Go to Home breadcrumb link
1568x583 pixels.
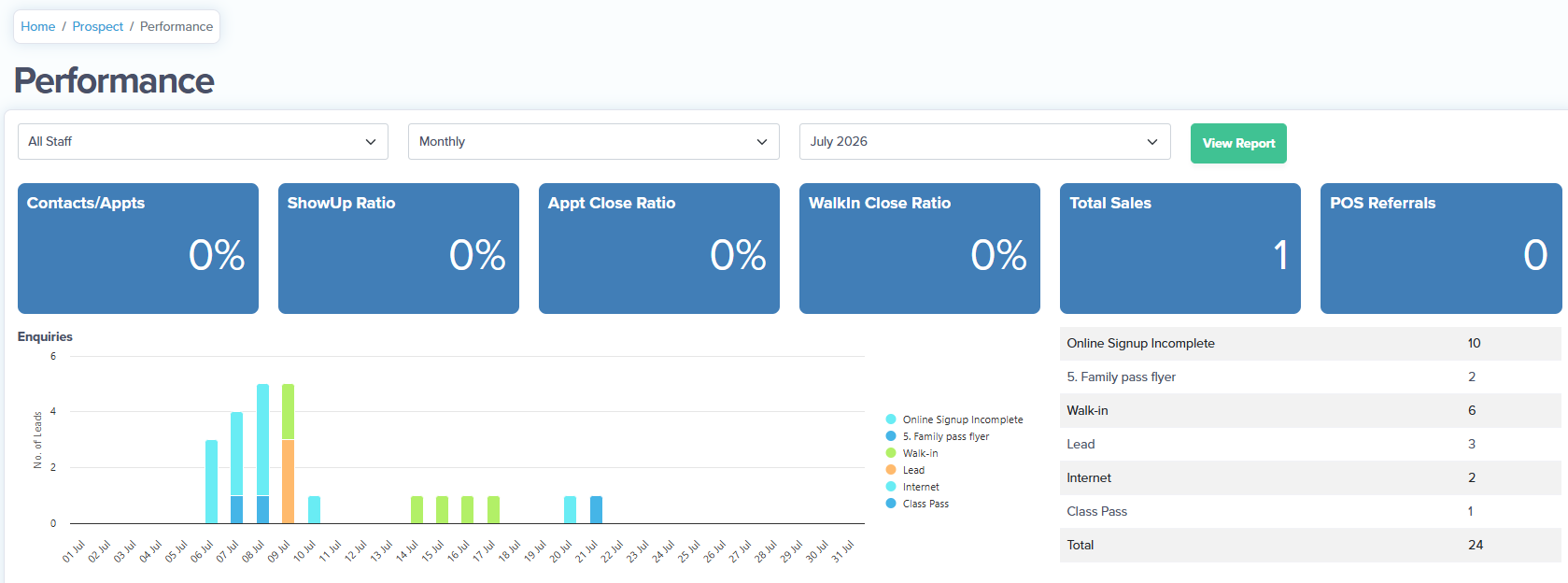38,26
